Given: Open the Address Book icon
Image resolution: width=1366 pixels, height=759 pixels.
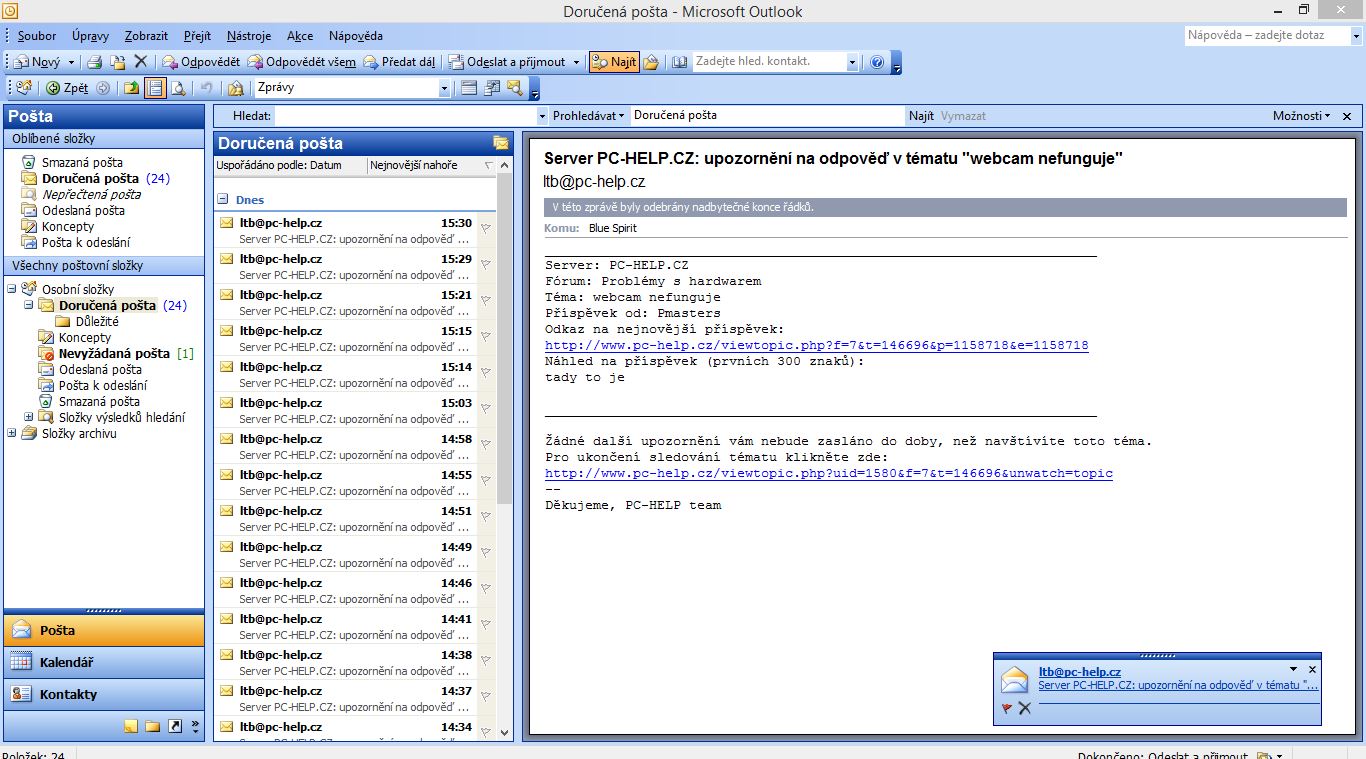Looking at the screenshot, I should pyautogui.click(x=679, y=62).
